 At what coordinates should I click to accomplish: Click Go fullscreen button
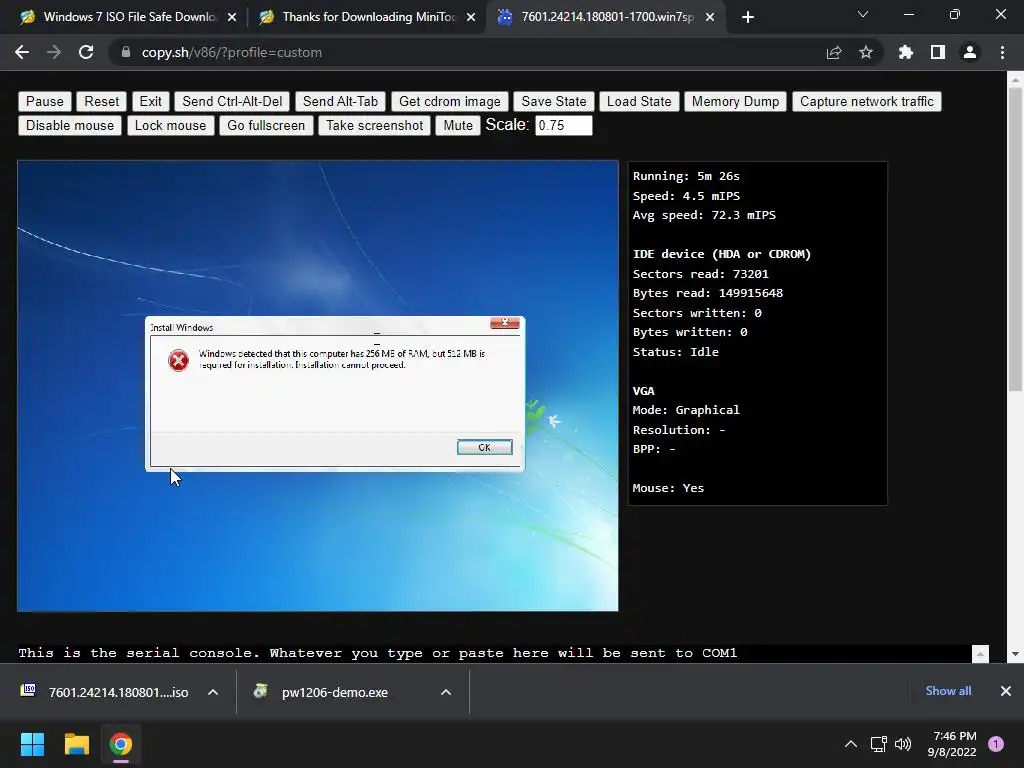coord(266,125)
